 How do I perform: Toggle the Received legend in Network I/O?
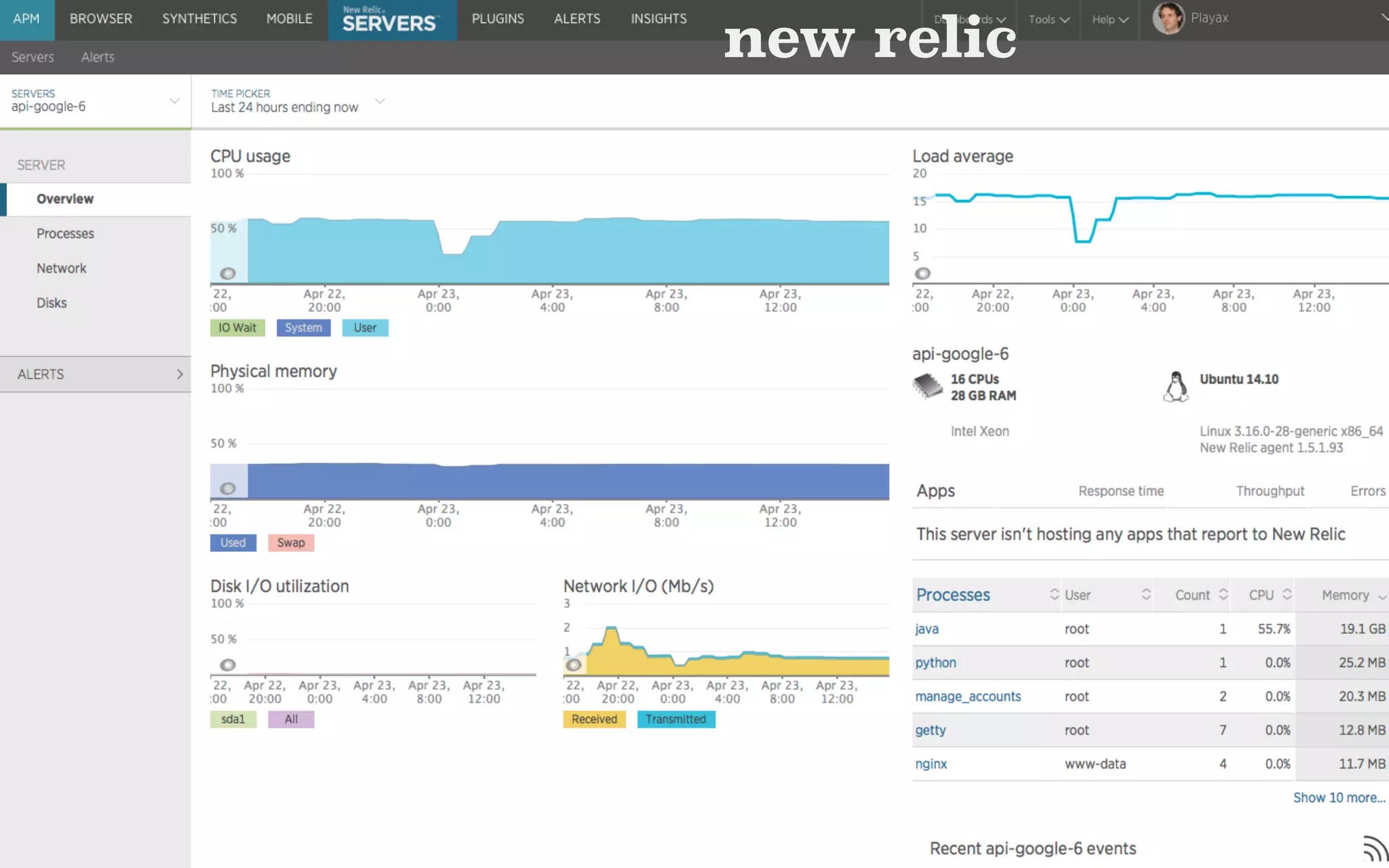coord(594,719)
